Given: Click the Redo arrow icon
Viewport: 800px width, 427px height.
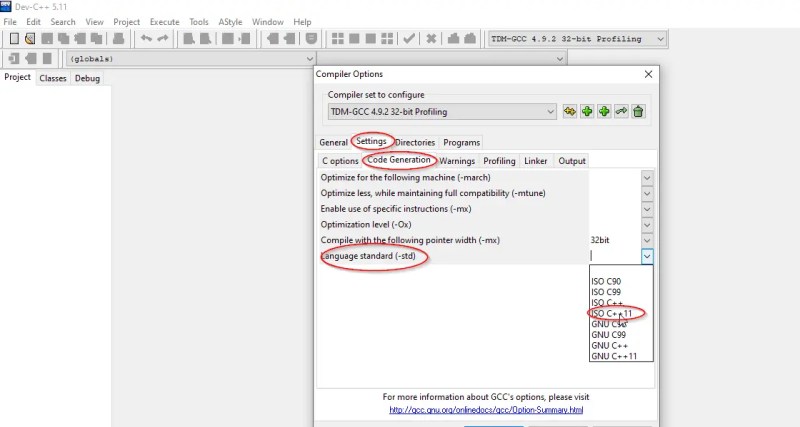Looking at the screenshot, I should (x=163, y=39).
